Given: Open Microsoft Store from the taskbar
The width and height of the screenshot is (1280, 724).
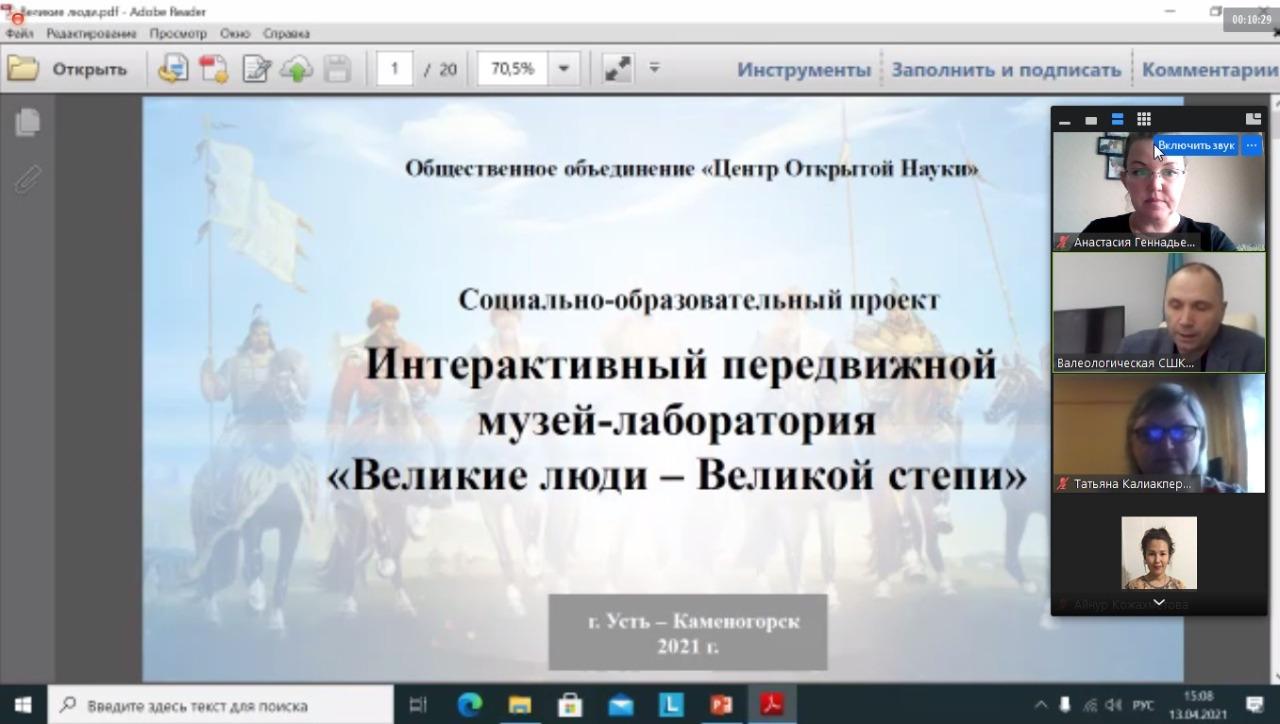Looking at the screenshot, I should point(570,705).
